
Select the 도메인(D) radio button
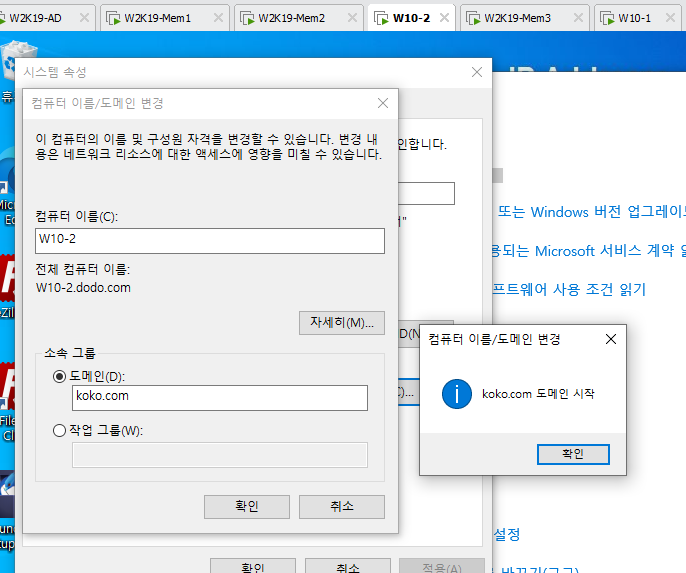pyautogui.click(x=60, y=377)
